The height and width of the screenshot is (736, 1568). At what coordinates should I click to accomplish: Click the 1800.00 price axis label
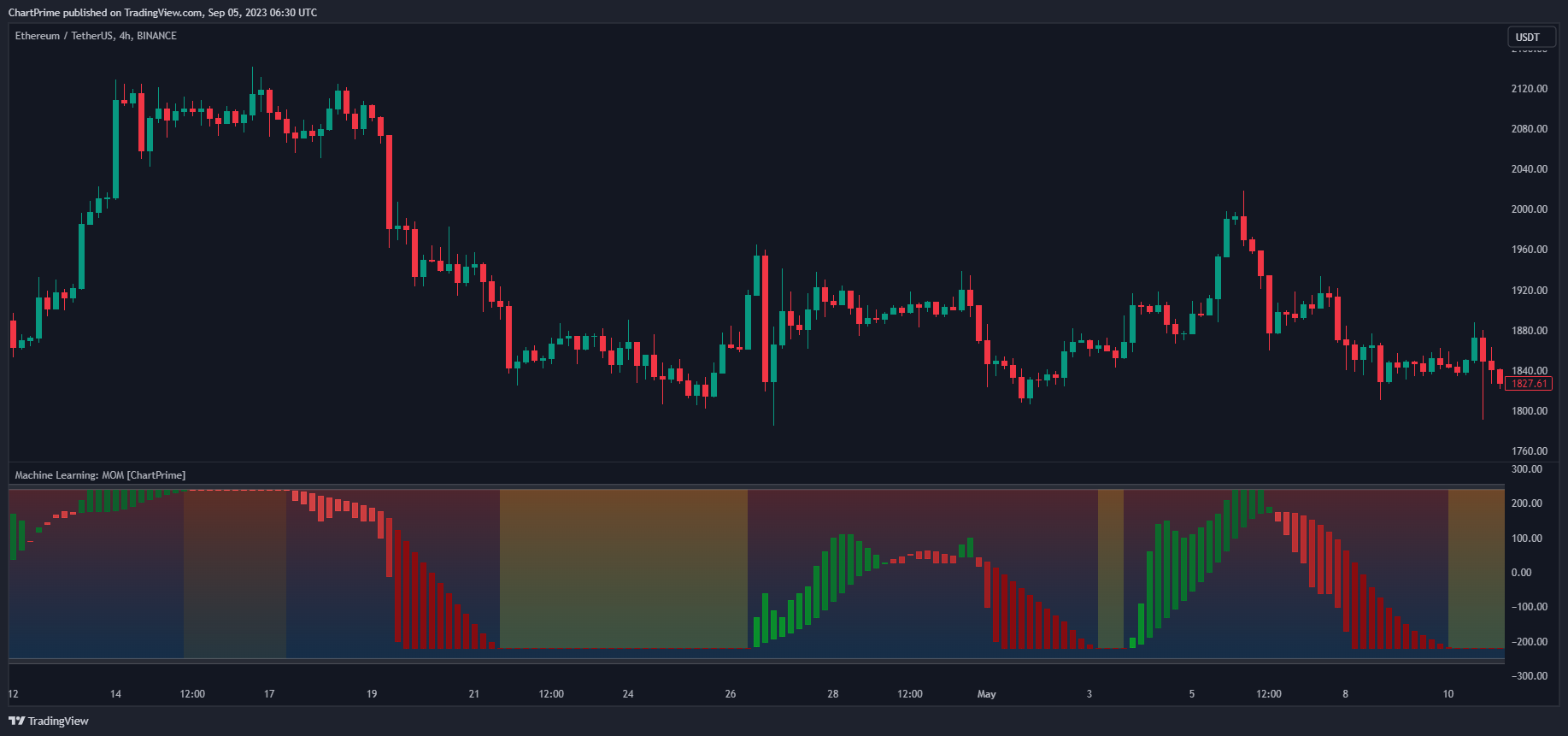pos(1529,411)
